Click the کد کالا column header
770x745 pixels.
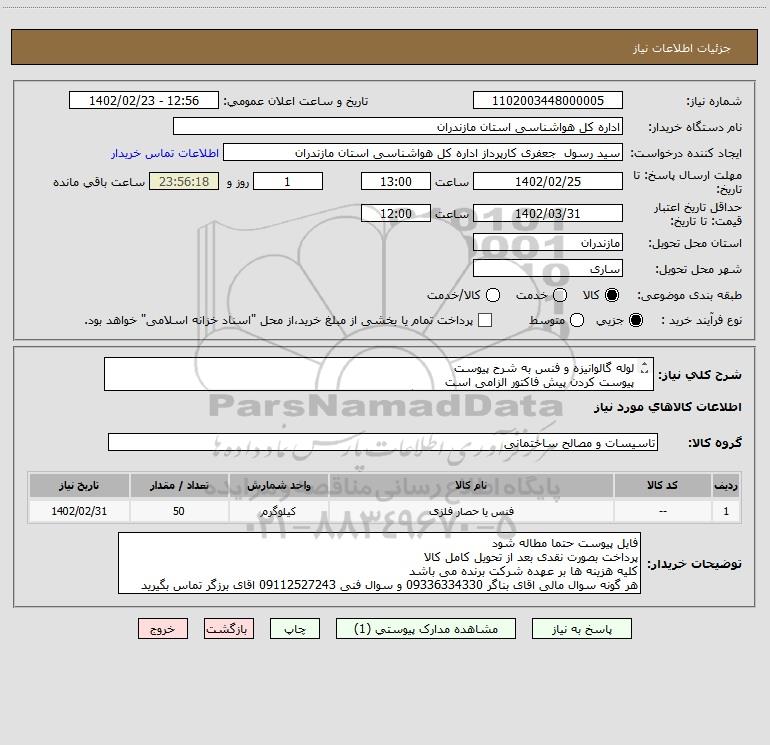(662, 485)
